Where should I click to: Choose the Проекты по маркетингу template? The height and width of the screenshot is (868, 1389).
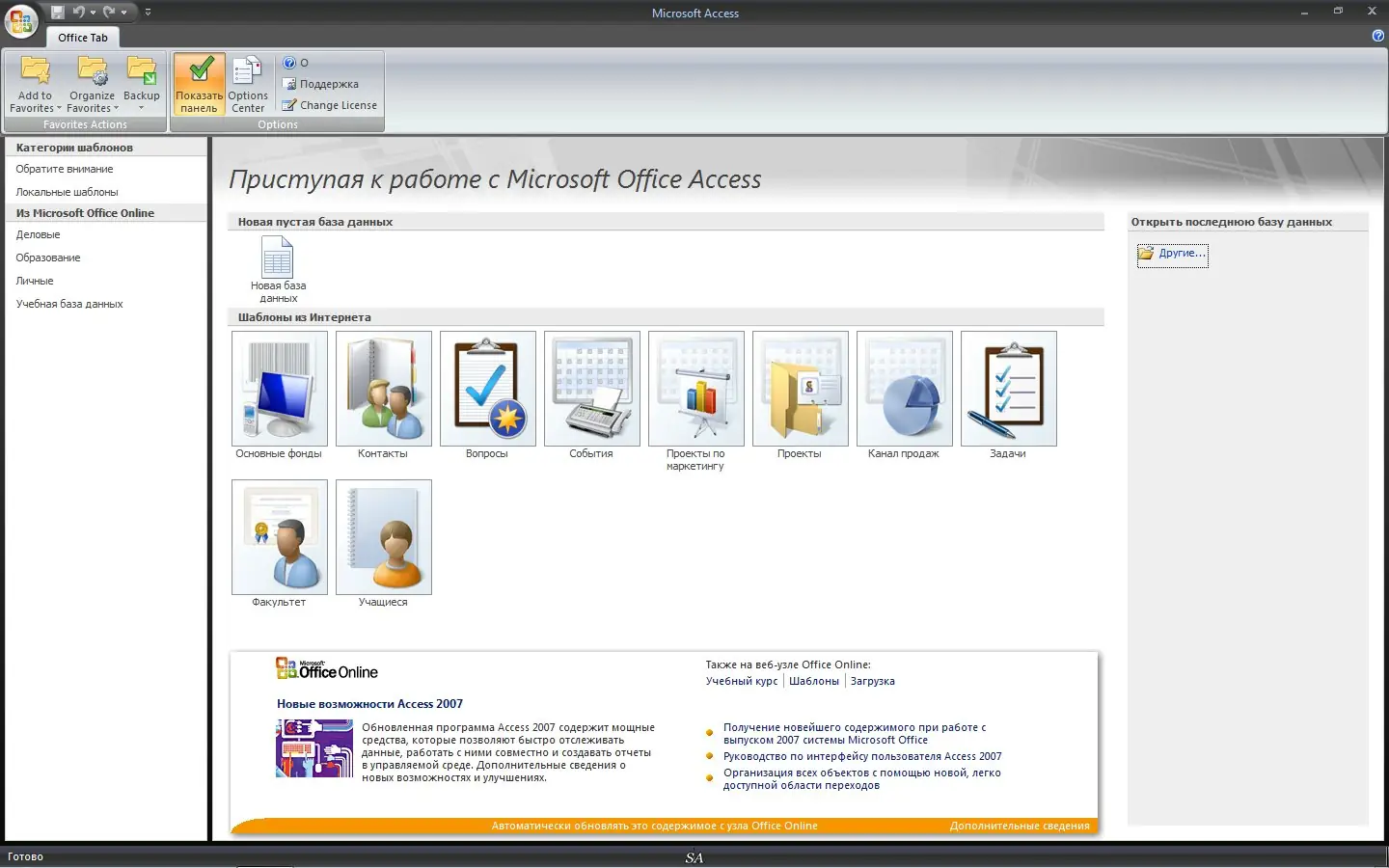(x=695, y=401)
